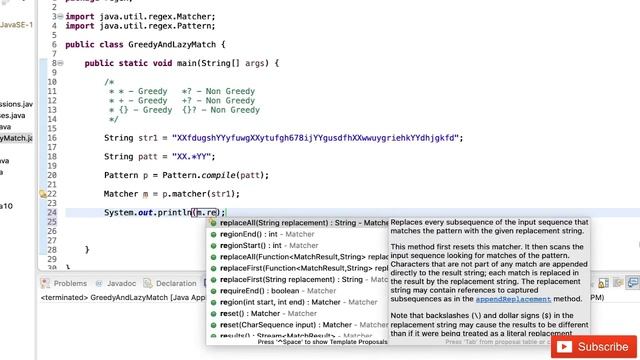
Task: Select the file ending in ssions.jav in explorer
Action: [16, 104]
